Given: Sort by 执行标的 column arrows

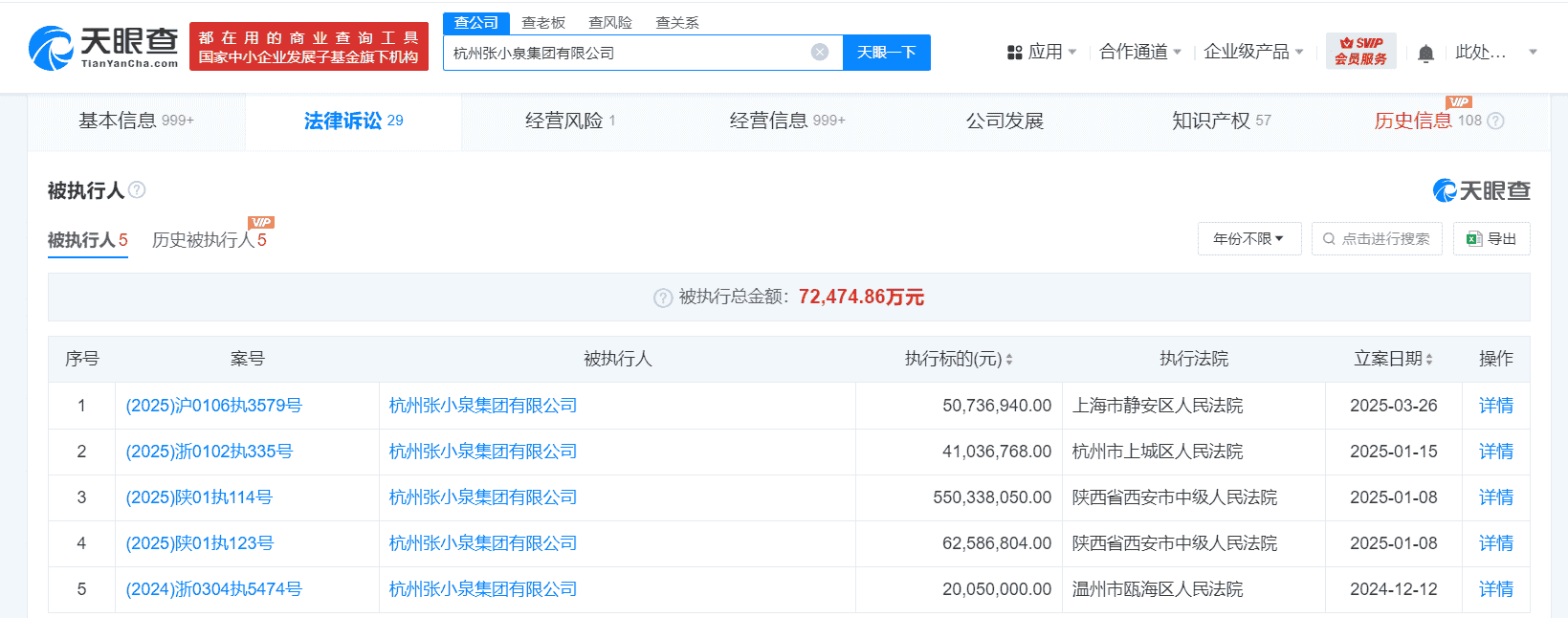Looking at the screenshot, I should [x=1009, y=359].
